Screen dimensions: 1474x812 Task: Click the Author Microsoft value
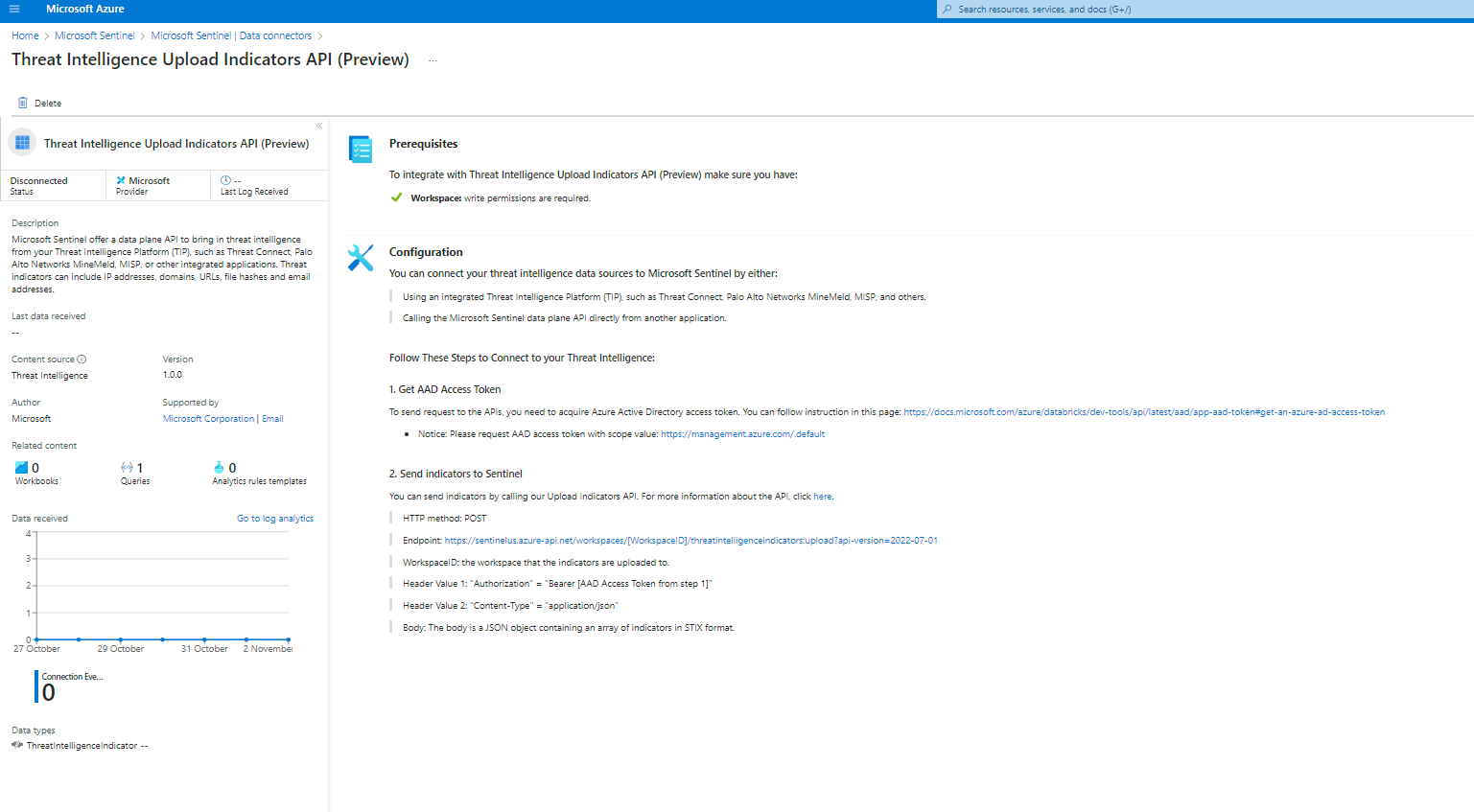[x=31, y=419]
